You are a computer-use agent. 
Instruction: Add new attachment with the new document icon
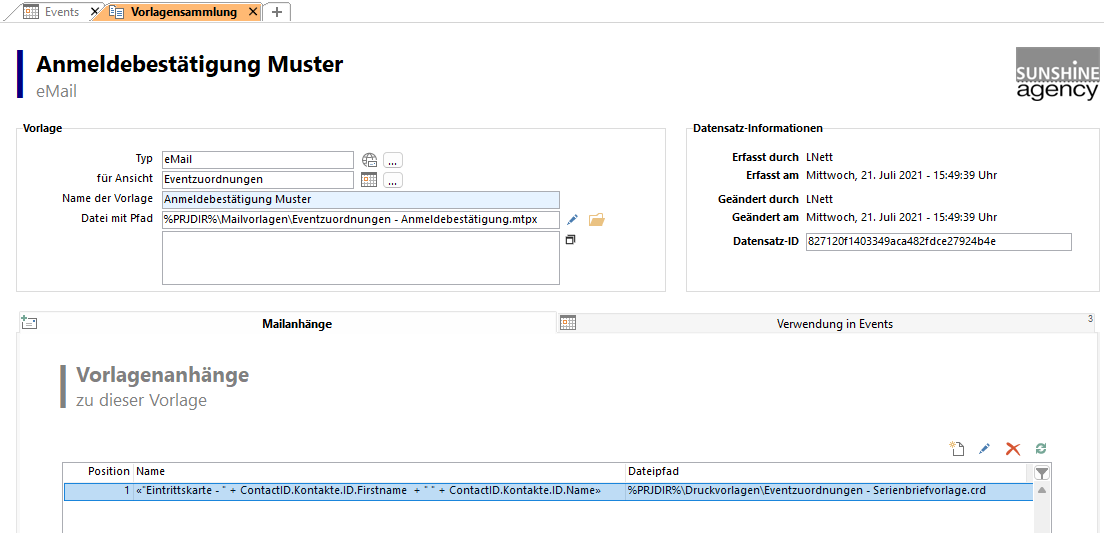tap(957, 449)
